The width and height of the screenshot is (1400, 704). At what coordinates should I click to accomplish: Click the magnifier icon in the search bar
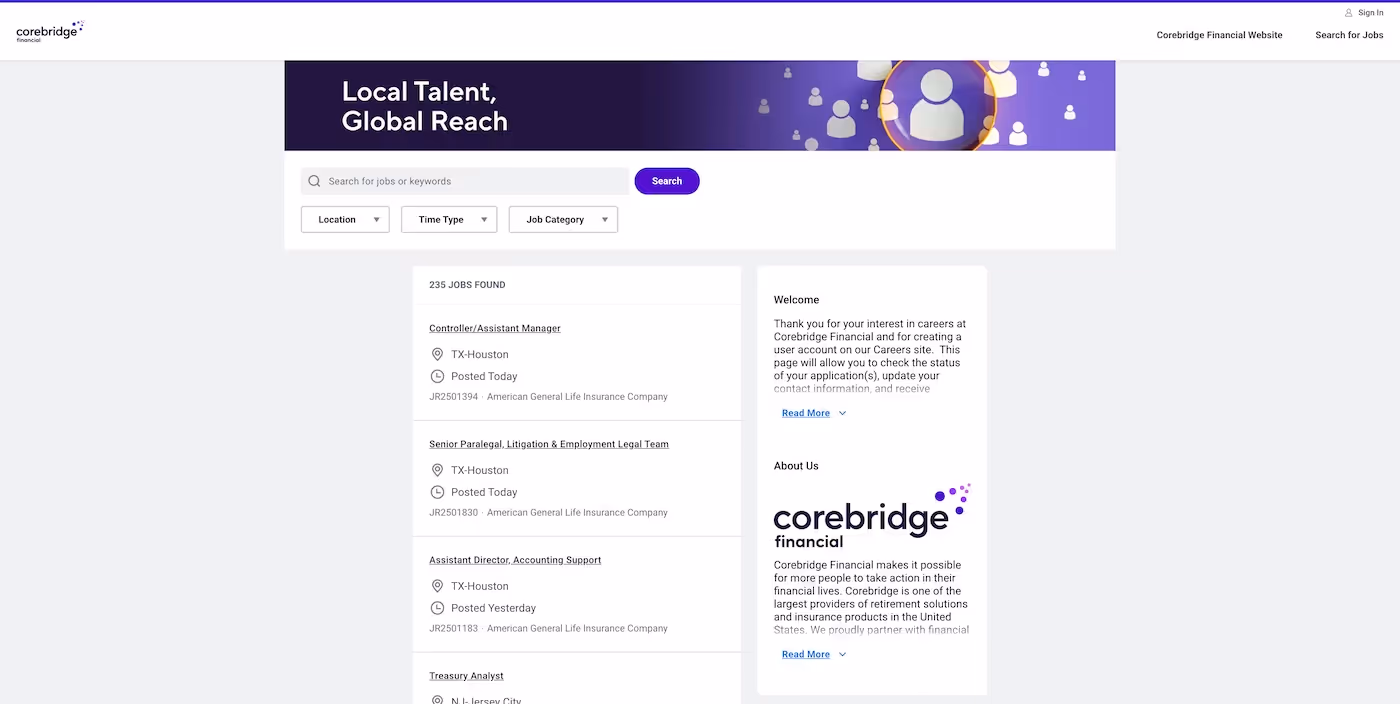314,180
